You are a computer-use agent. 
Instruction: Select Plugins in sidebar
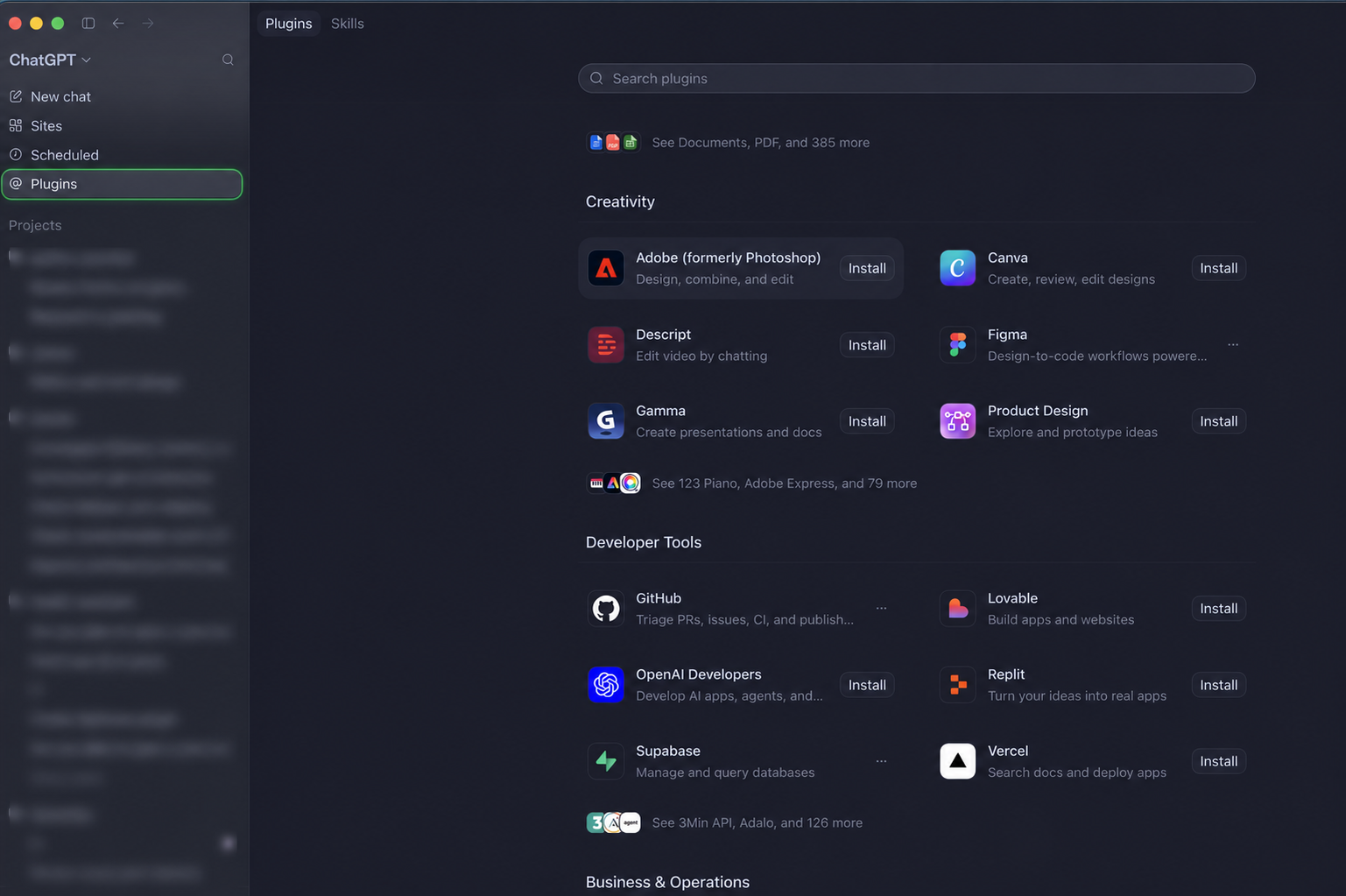[x=123, y=184]
